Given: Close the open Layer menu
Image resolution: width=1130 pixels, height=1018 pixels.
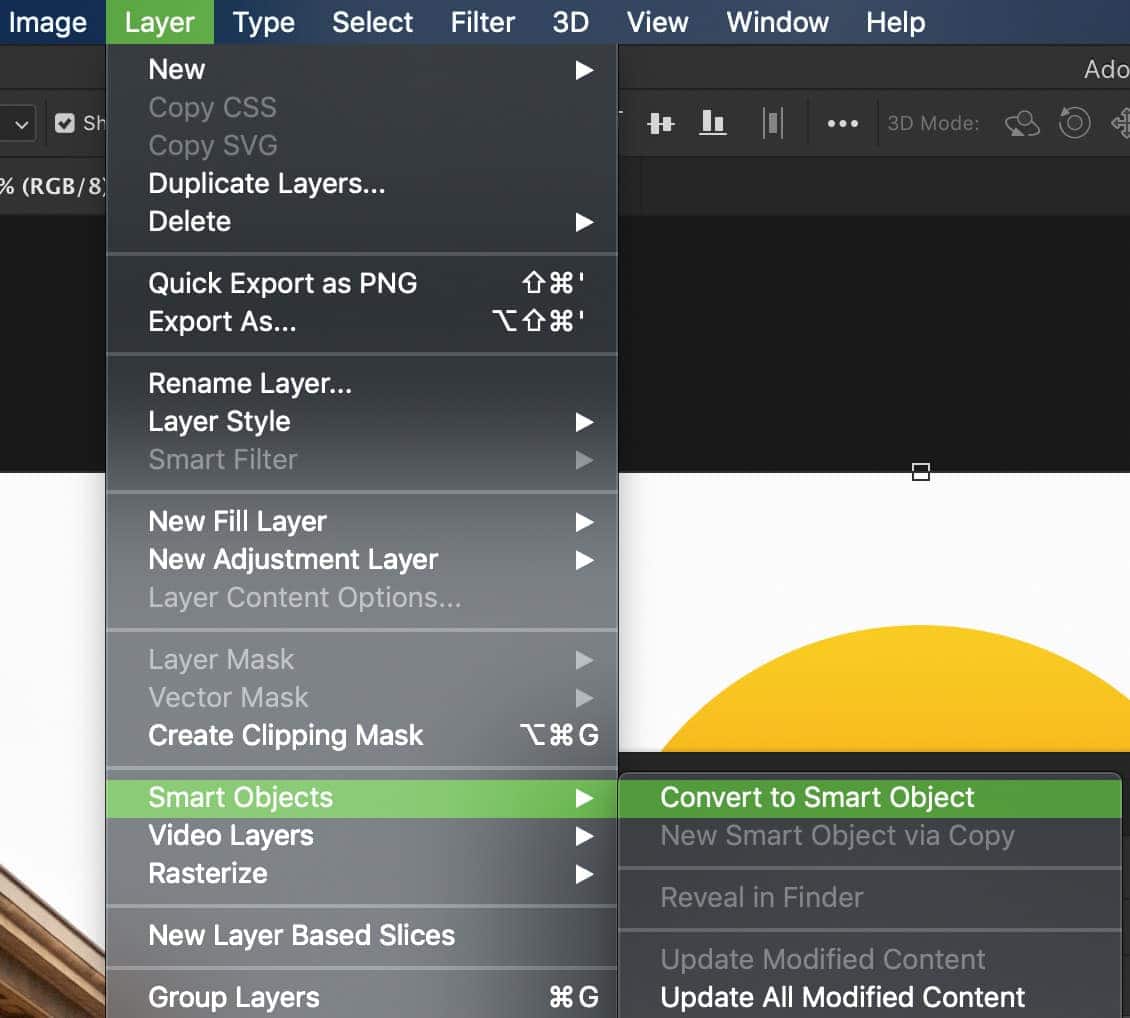Looking at the screenshot, I should 159,22.
